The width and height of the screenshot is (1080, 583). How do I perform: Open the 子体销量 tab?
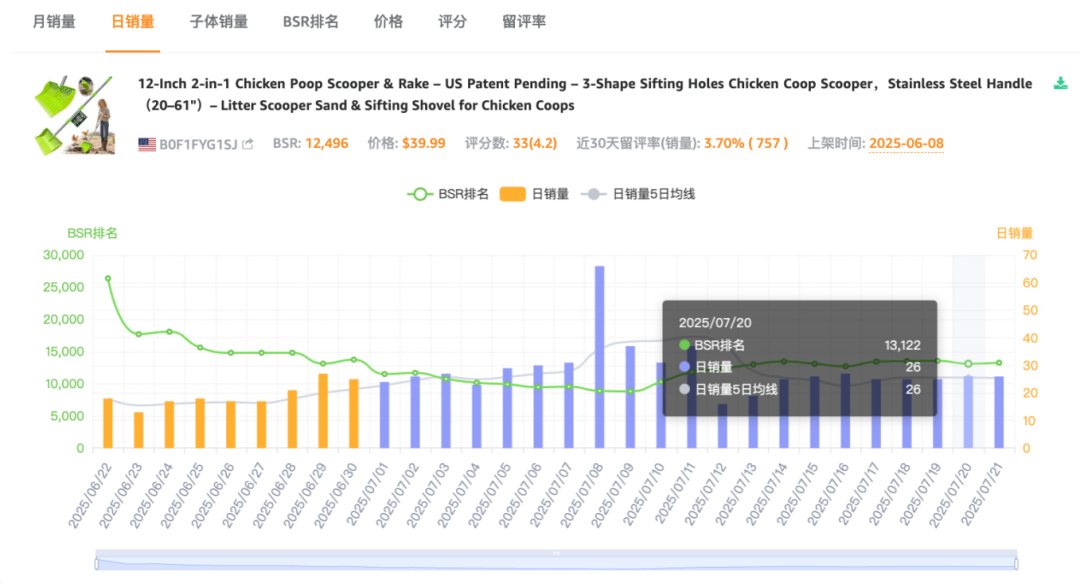pos(219,22)
